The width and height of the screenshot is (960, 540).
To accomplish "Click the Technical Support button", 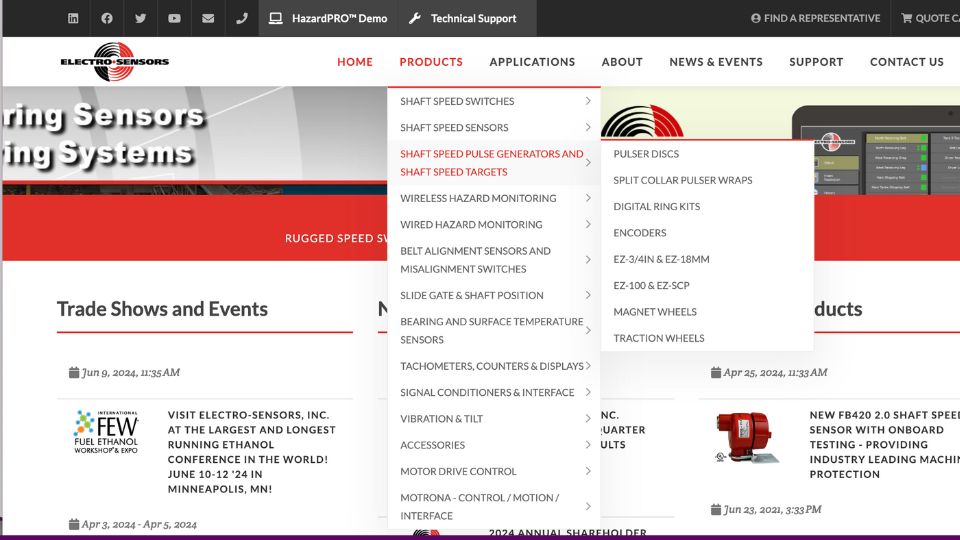I will click(464, 18).
